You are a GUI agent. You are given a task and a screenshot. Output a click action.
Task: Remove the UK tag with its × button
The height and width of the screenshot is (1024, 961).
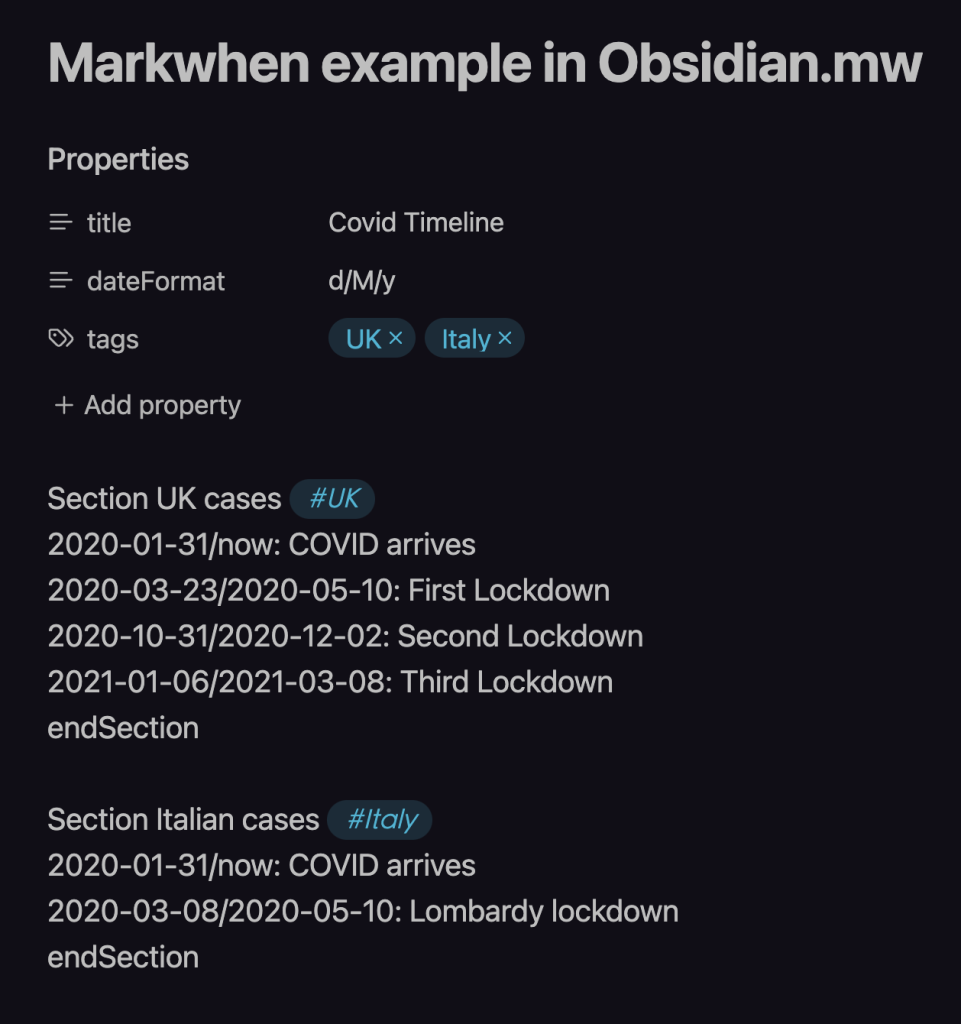click(x=396, y=338)
